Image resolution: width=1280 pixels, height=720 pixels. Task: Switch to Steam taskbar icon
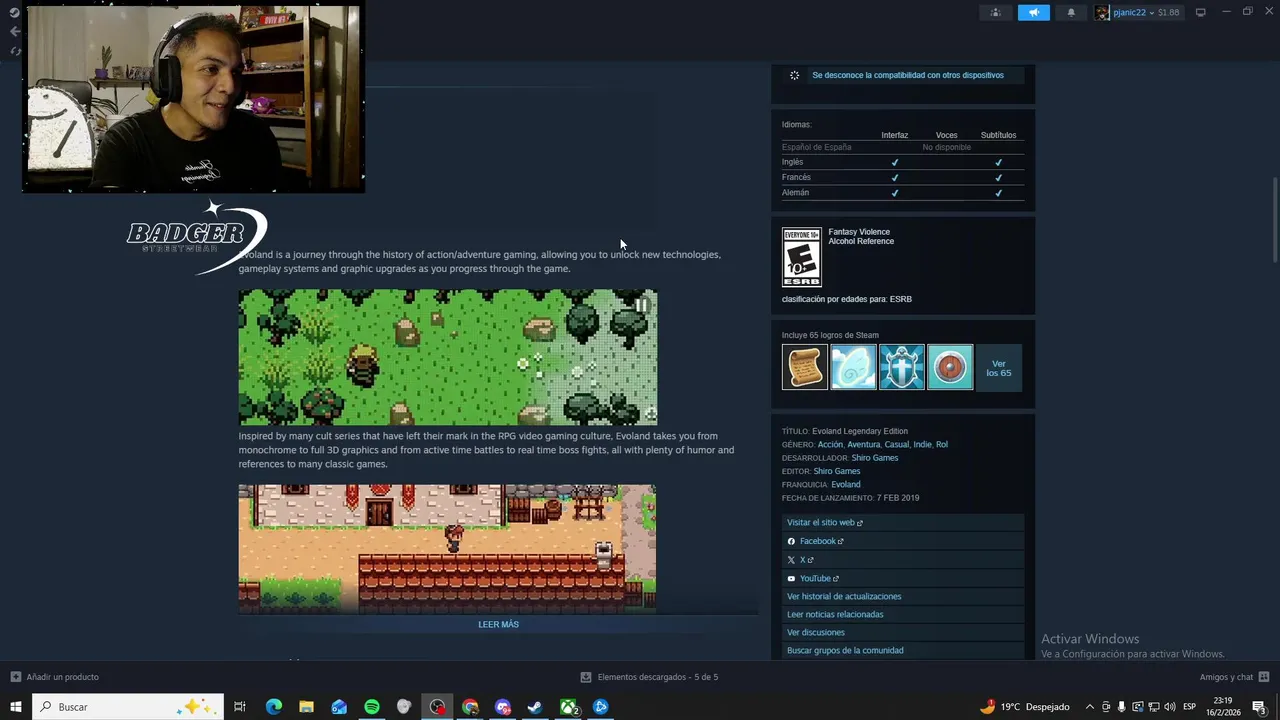point(535,707)
